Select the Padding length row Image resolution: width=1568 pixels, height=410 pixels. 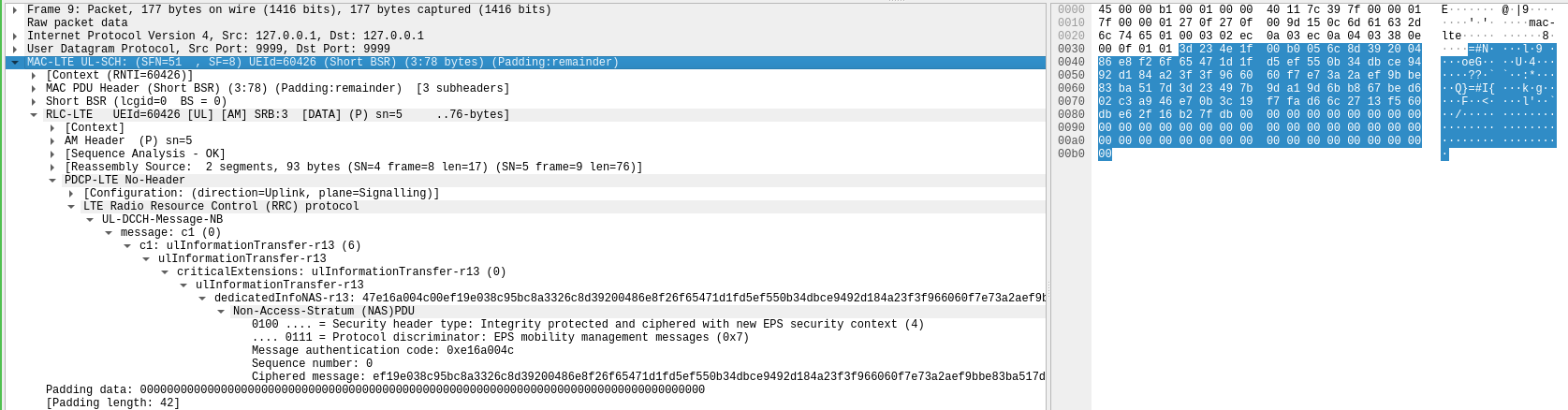coord(112,403)
